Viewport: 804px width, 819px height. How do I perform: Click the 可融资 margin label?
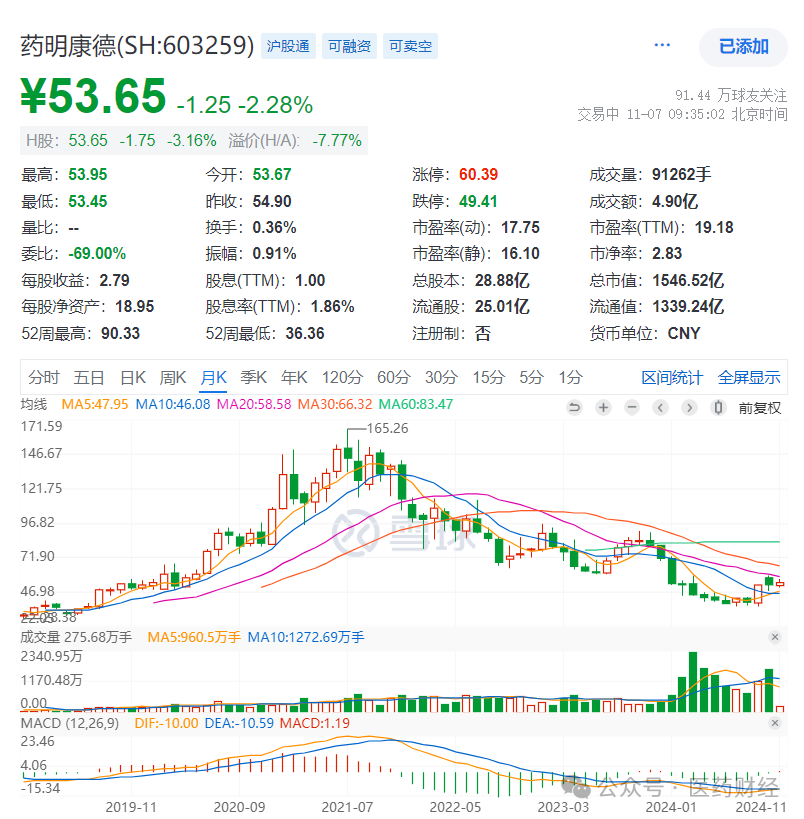click(349, 45)
